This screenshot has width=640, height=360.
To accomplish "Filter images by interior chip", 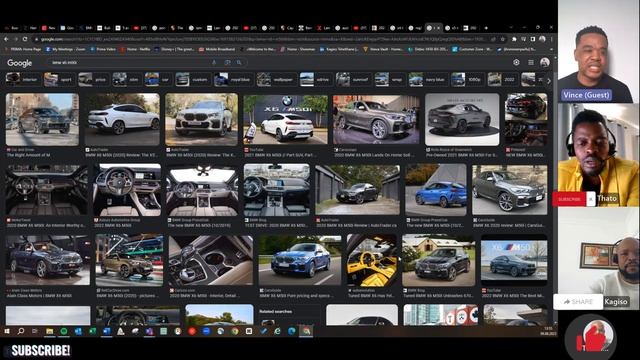I will [23, 79].
